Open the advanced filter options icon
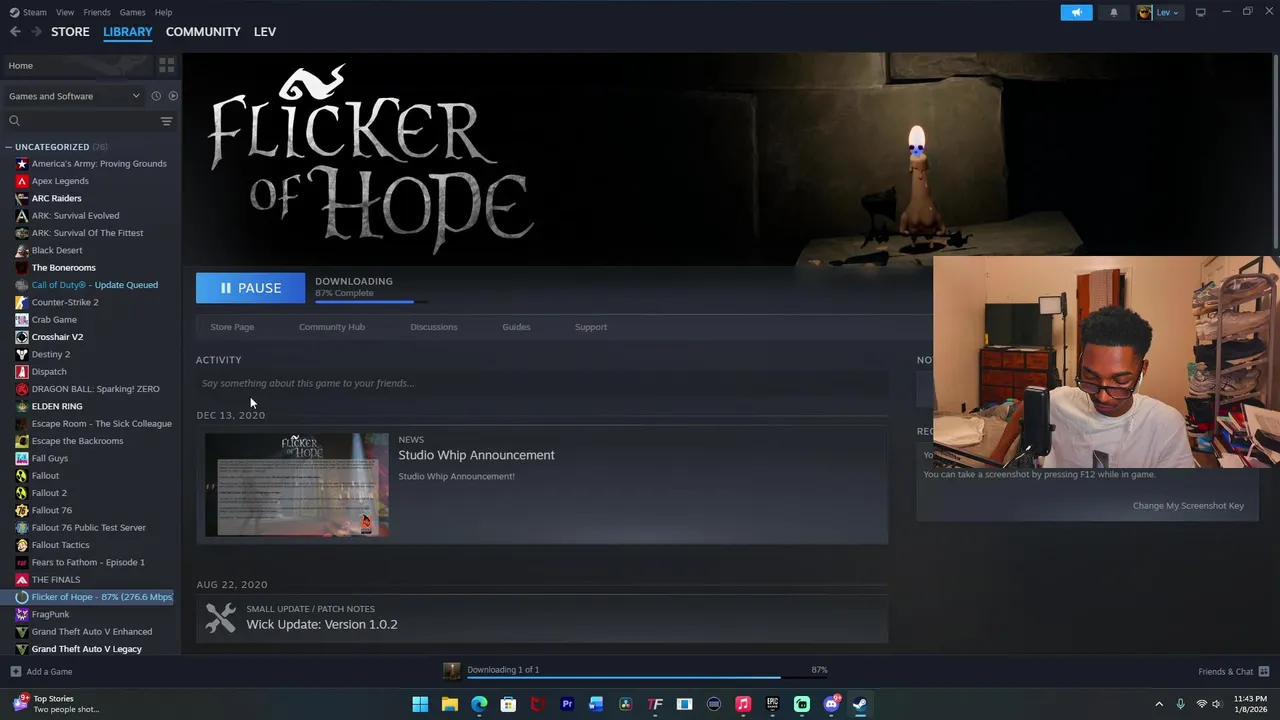Image resolution: width=1280 pixels, height=720 pixels. [x=167, y=121]
